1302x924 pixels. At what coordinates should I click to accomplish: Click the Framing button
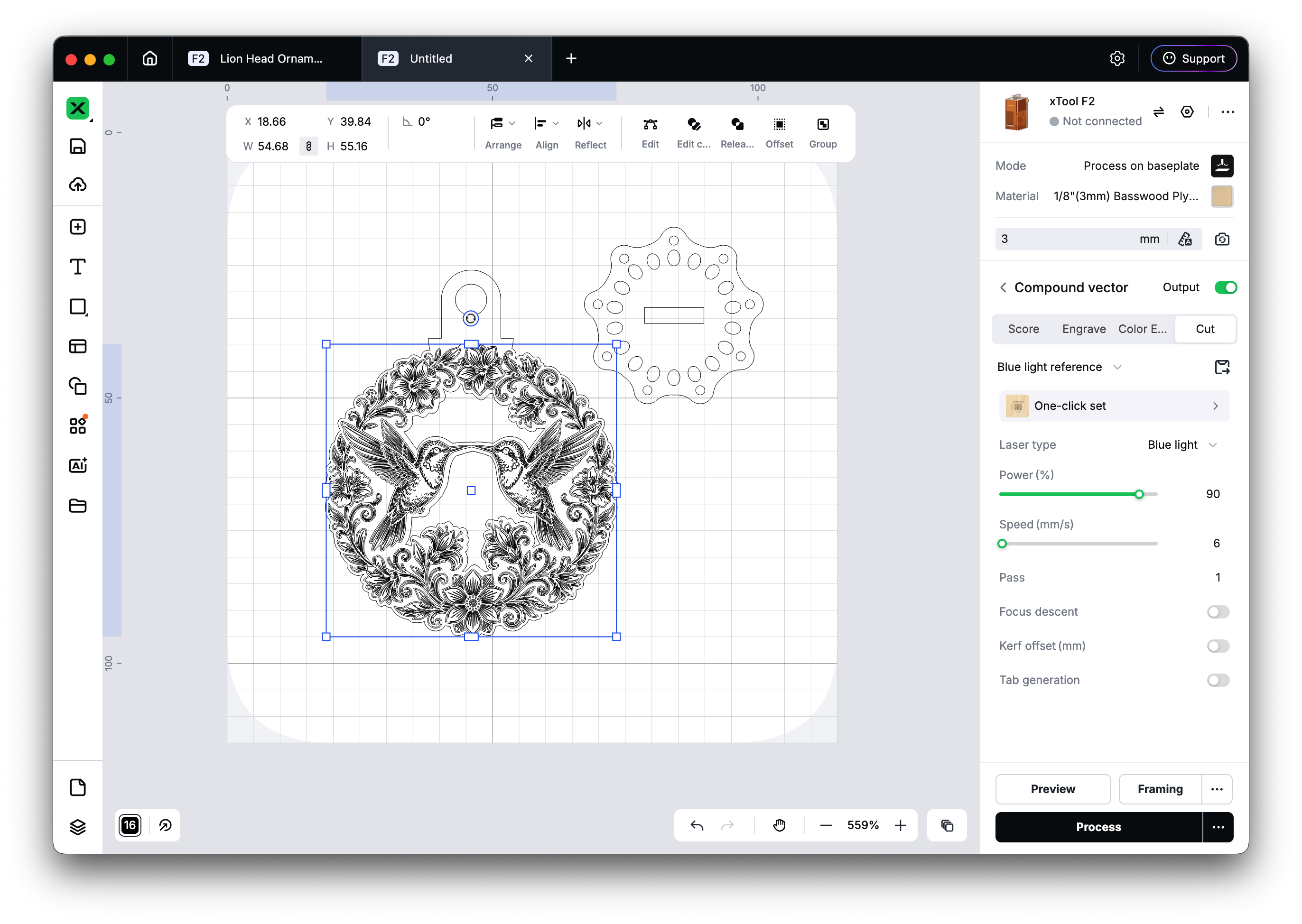coord(1160,789)
